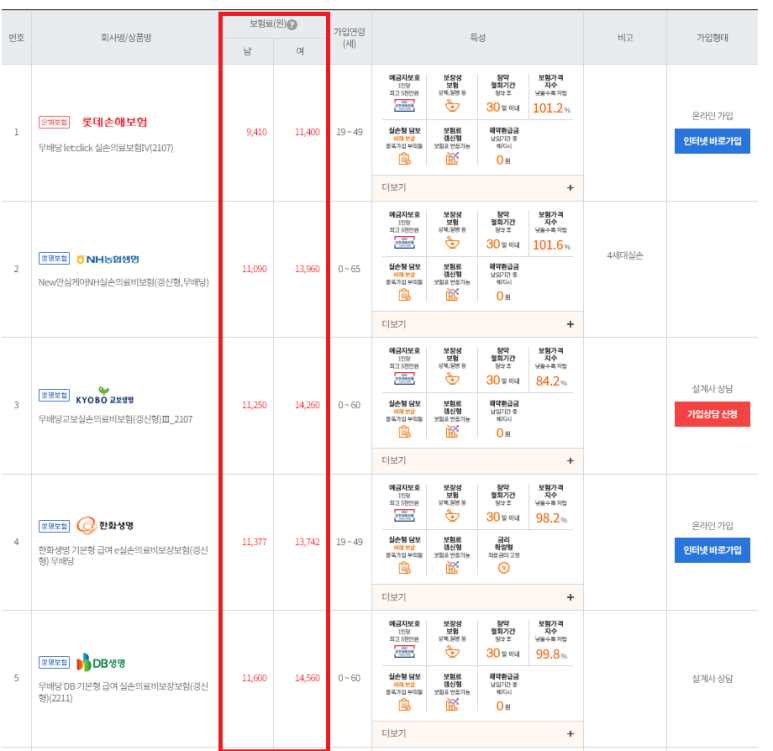773x751 pixels.
Task: Click the female premium 14,260
Action: (x=307, y=405)
